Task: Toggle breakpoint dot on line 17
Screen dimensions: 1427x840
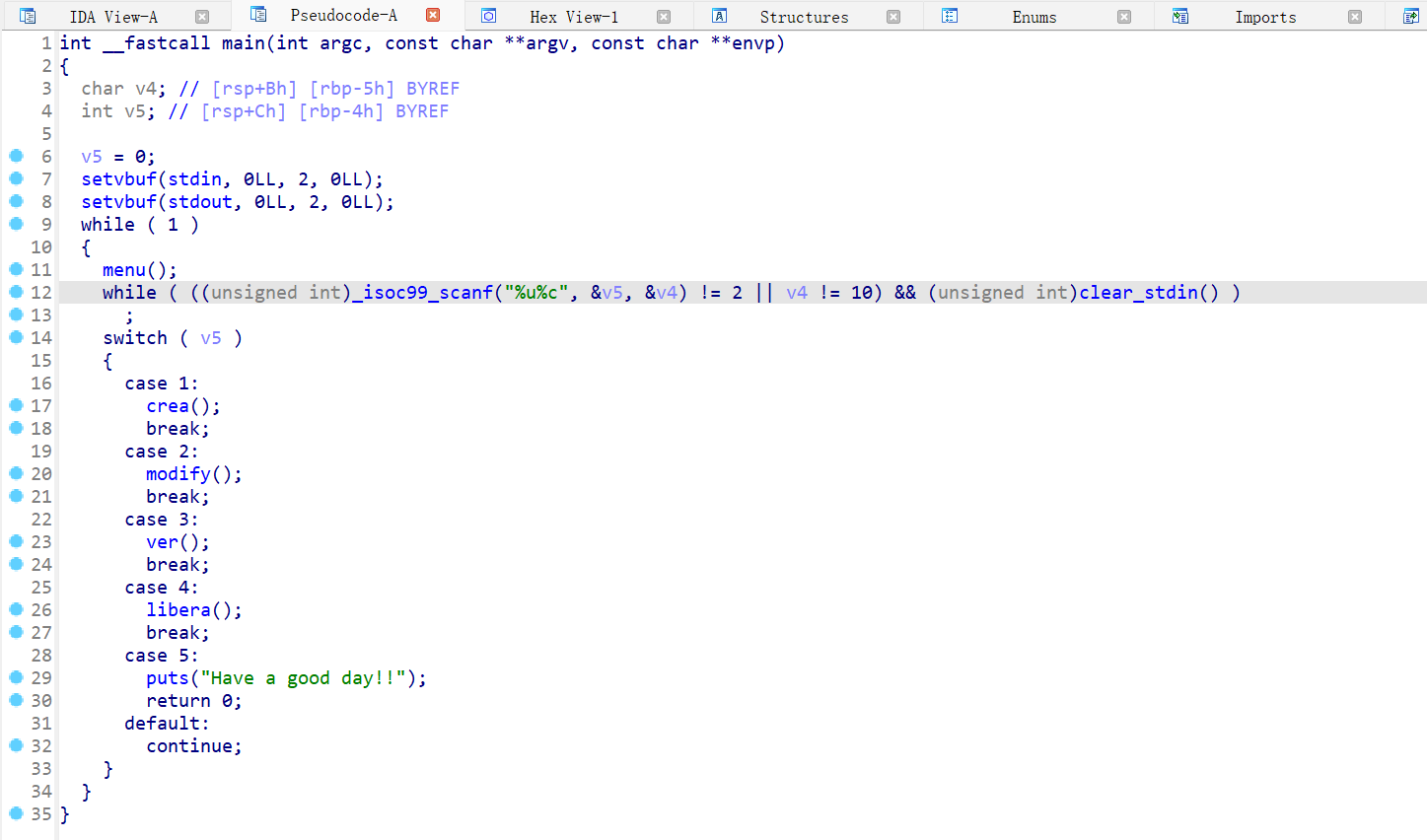Action: pyautogui.click(x=16, y=405)
